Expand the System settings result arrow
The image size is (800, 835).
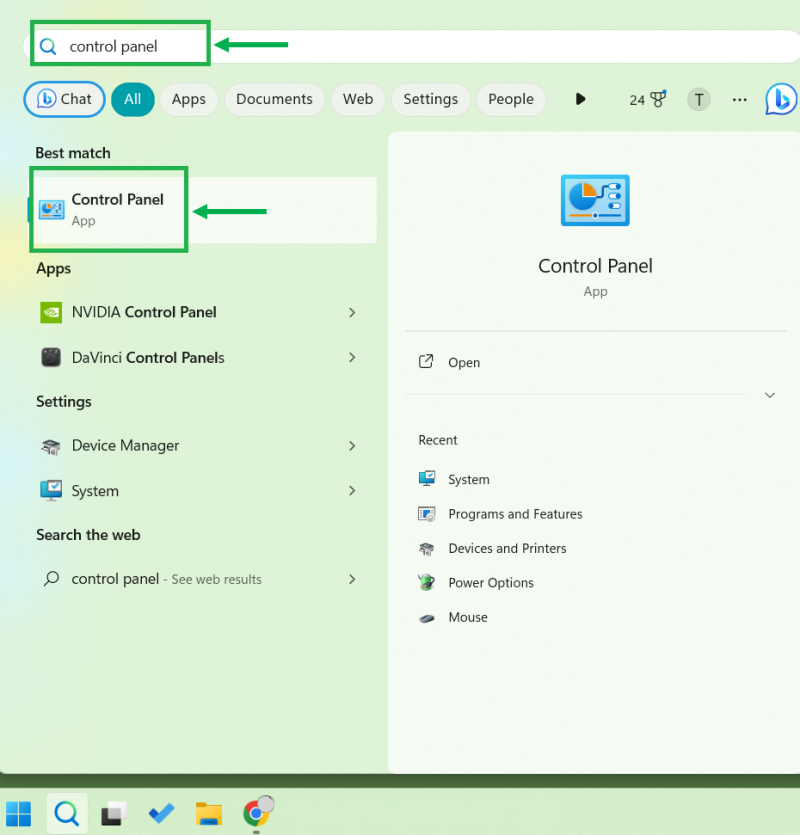pos(352,490)
